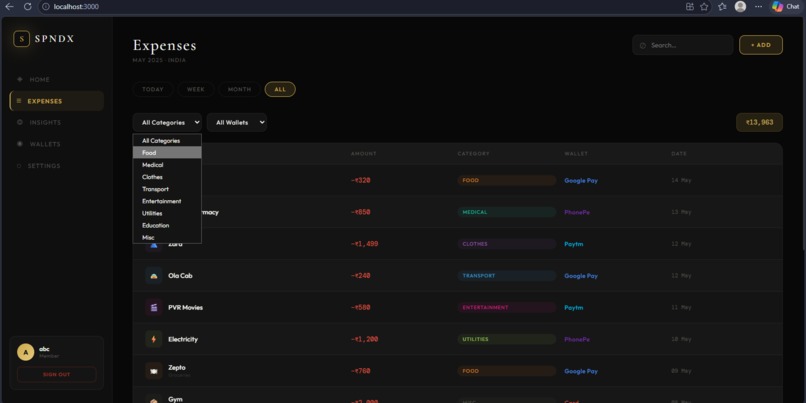Filter expenses by Today
This screenshot has height=403, width=806.
click(x=153, y=89)
